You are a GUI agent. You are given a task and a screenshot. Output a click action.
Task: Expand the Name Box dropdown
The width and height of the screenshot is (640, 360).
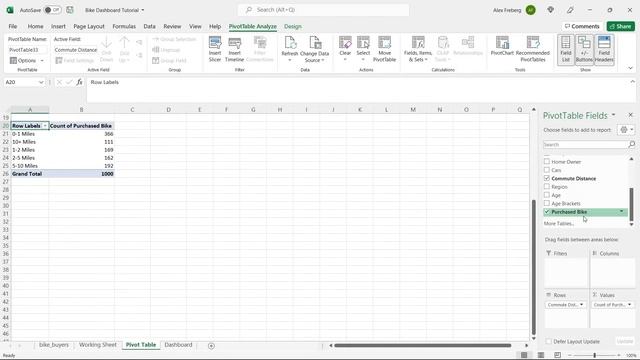point(41,82)
